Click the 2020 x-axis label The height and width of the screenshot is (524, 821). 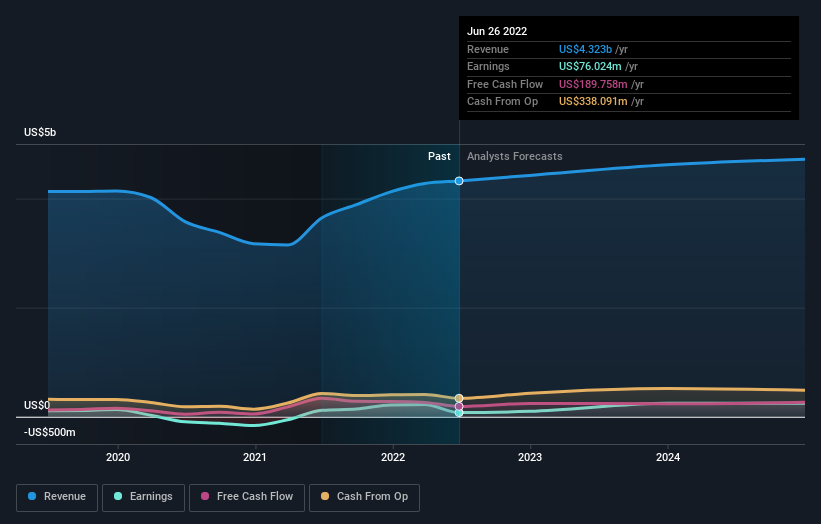(118, 458)
